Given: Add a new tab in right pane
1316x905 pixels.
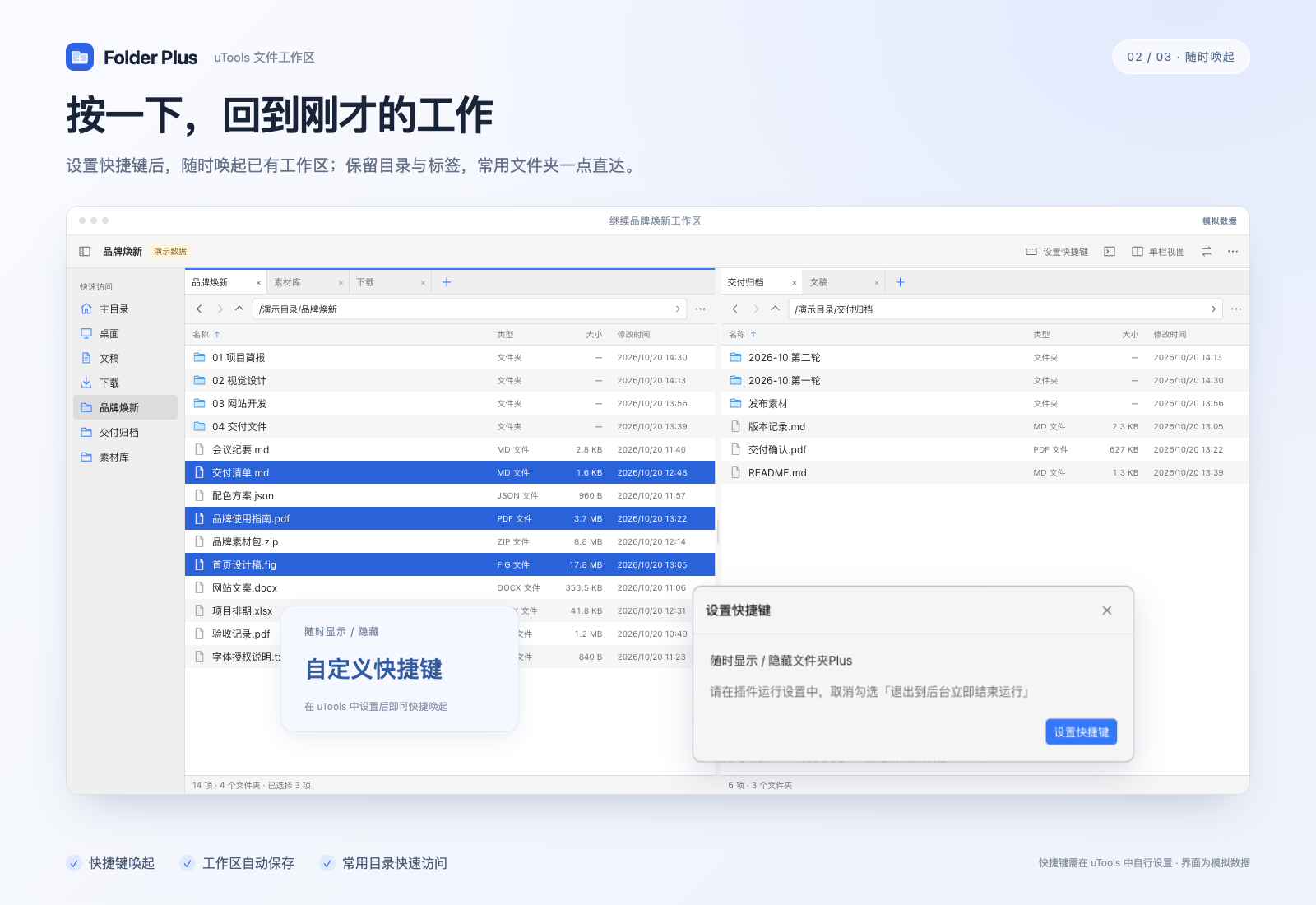Looking at the screenshot, I should click(x=900, y=282).
